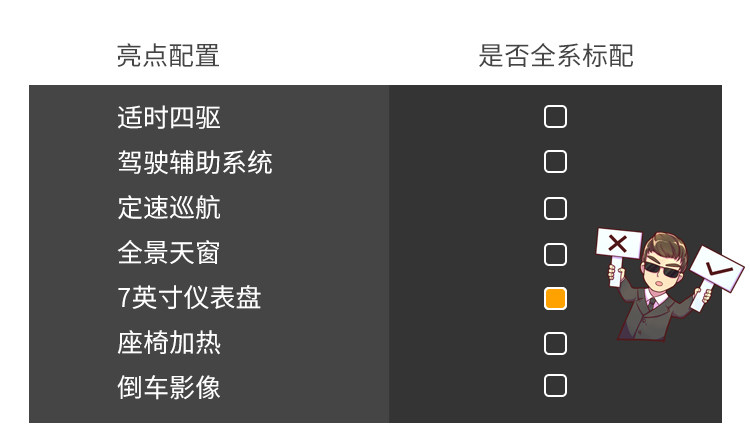Click the 亮点配置 column header
The height and width of the screenshot is (446, 750).
coord(168,56)
